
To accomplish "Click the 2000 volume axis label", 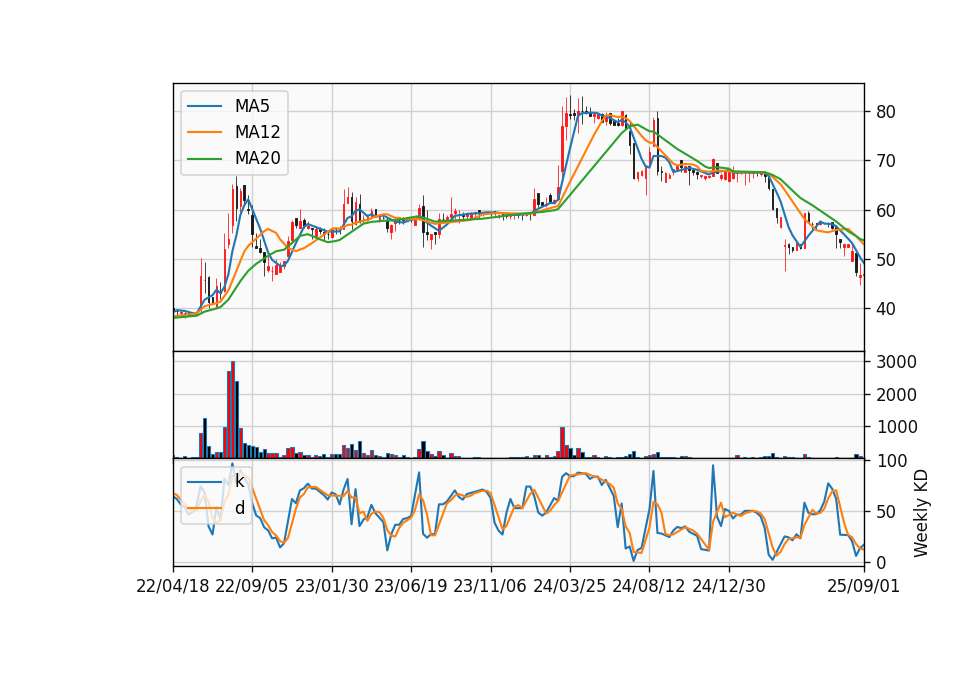I will click(896, 395).
